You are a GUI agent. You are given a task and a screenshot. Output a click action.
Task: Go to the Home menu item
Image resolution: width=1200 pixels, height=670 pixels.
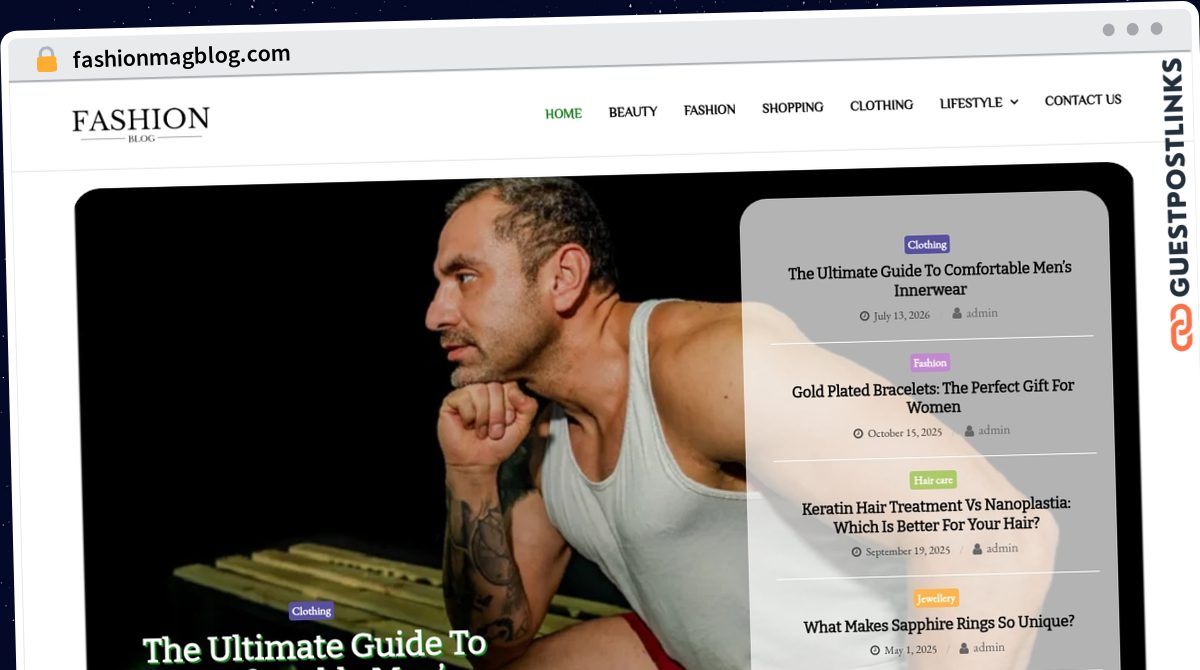563,114
